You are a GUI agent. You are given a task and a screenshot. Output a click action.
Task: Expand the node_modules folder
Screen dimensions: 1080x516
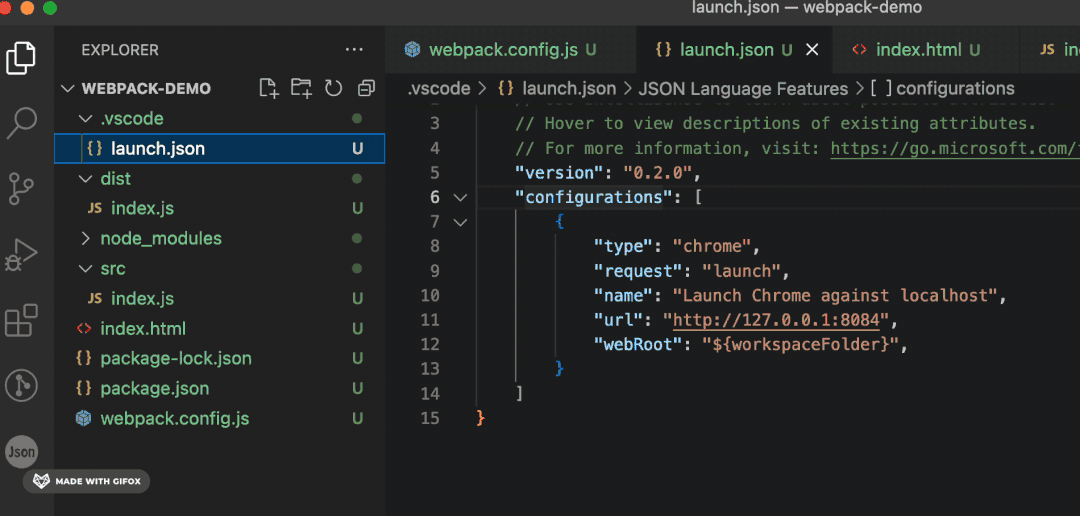[x=85, y=238]
